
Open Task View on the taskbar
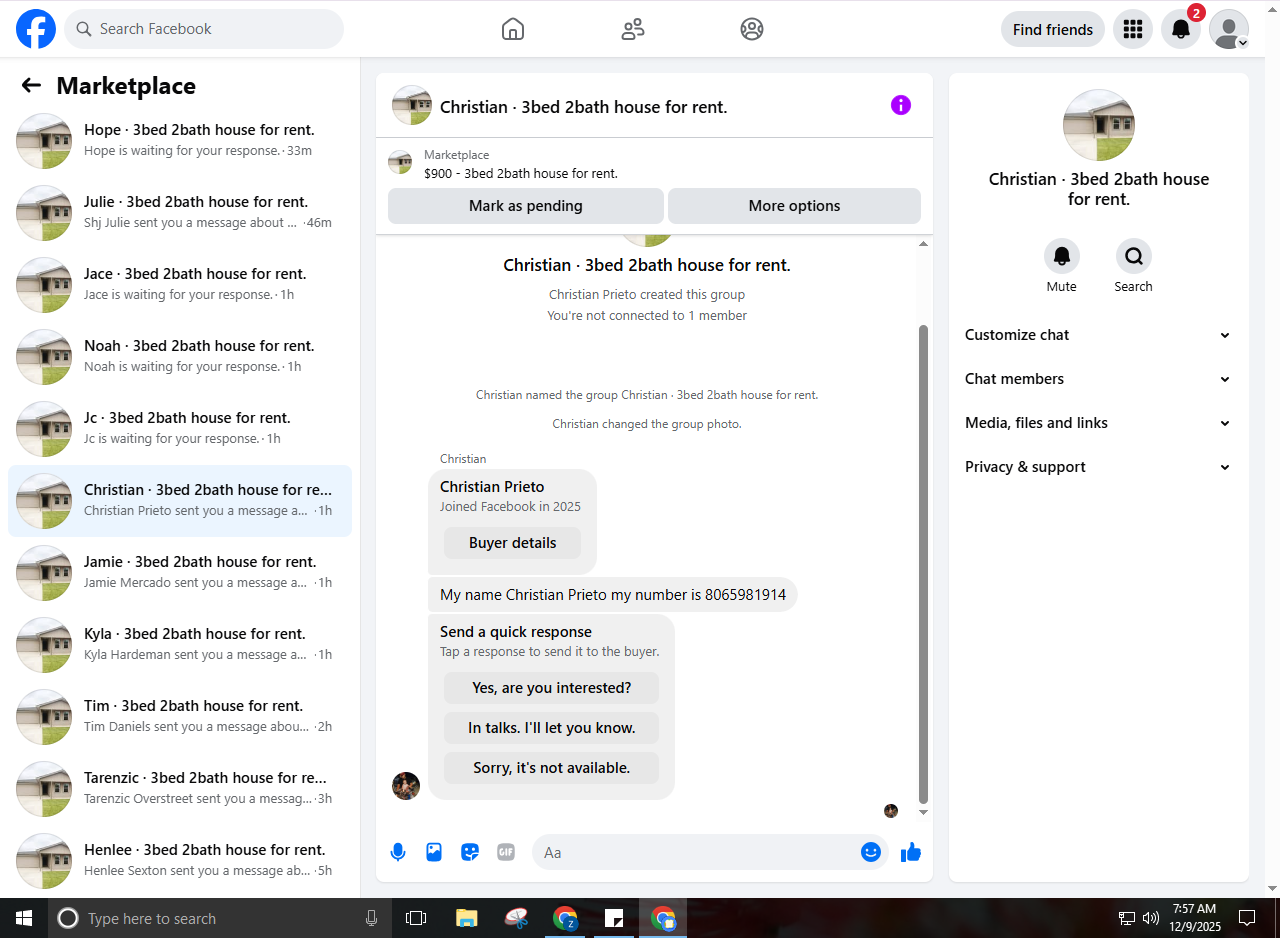pos(416,918)
